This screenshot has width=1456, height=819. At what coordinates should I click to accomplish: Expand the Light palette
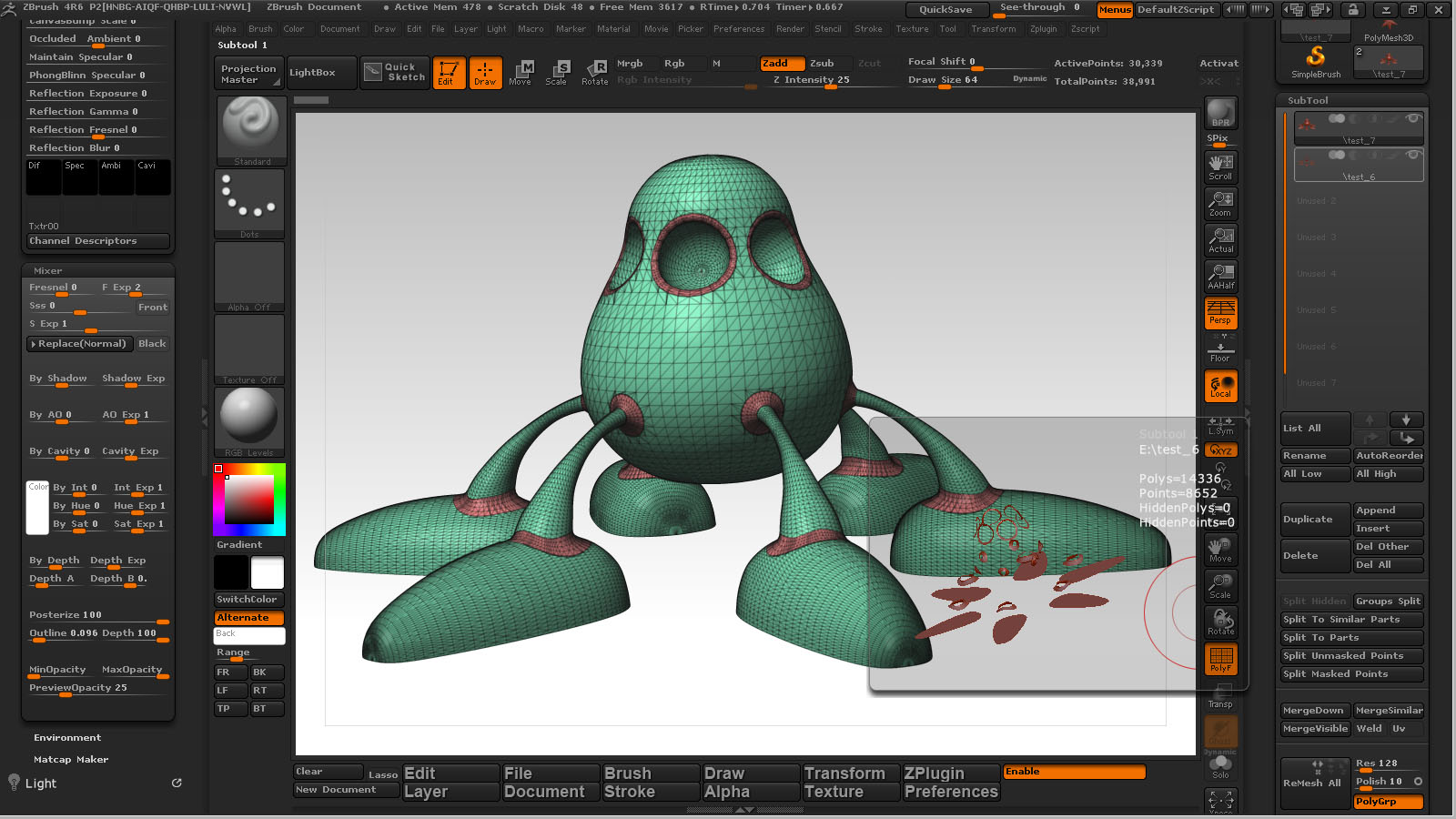(x=40, y=784)
